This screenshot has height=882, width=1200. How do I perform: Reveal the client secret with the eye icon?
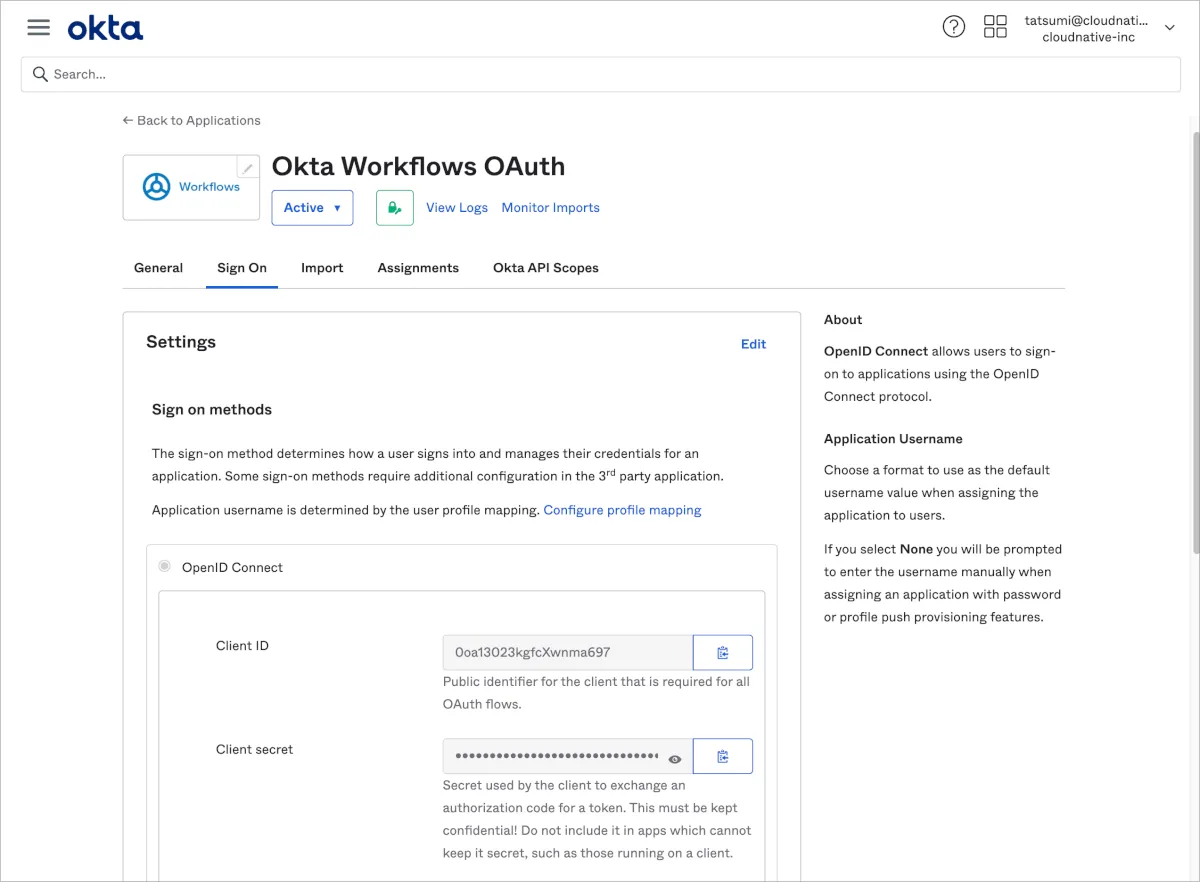[x=675, y=758]
